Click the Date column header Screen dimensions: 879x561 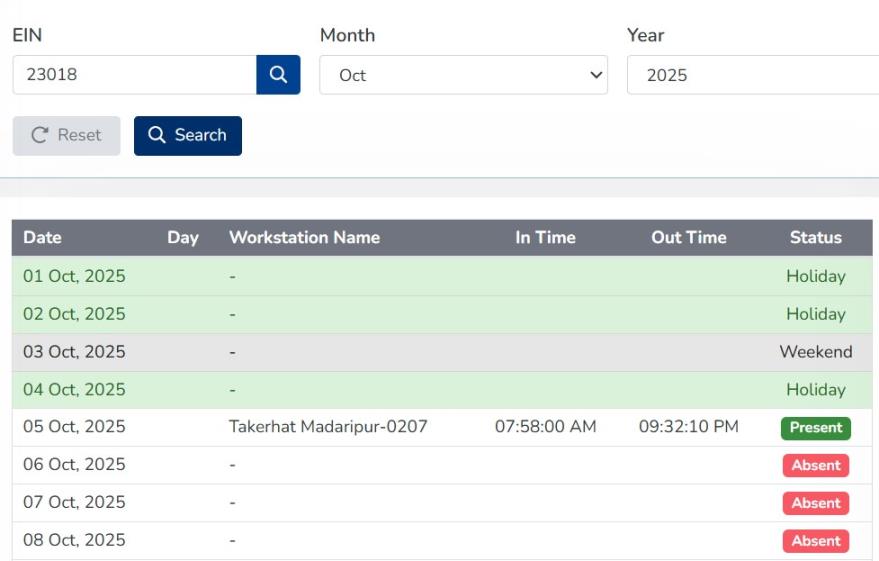(42, 238)
